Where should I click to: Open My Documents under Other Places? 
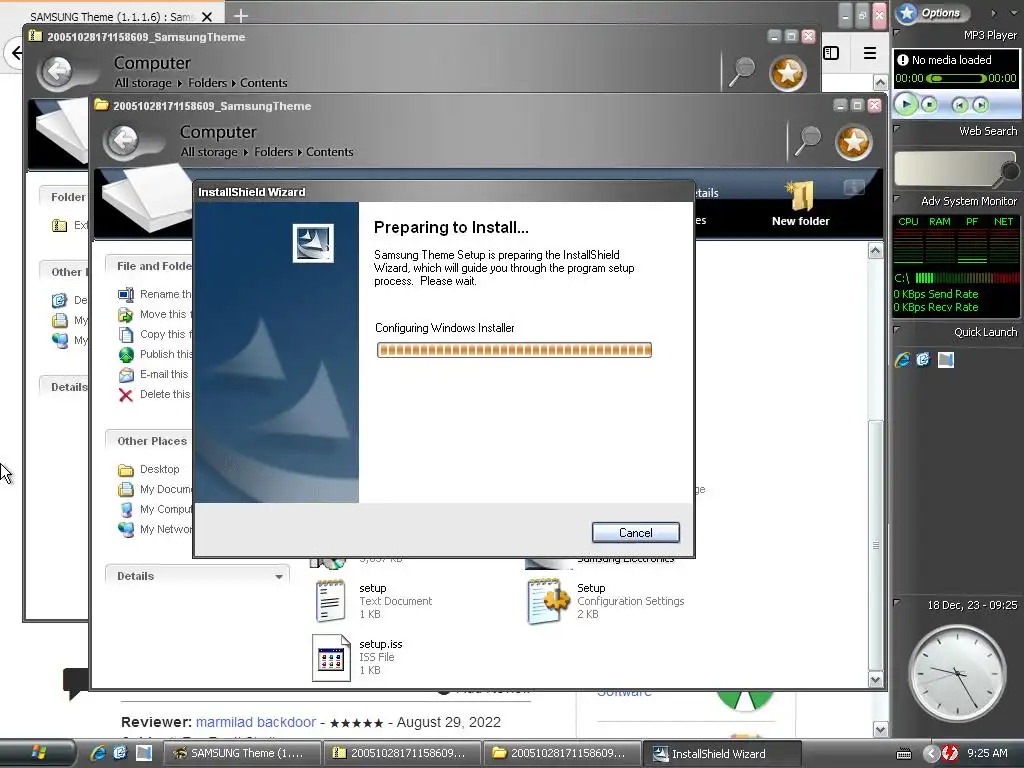point(155,489)
